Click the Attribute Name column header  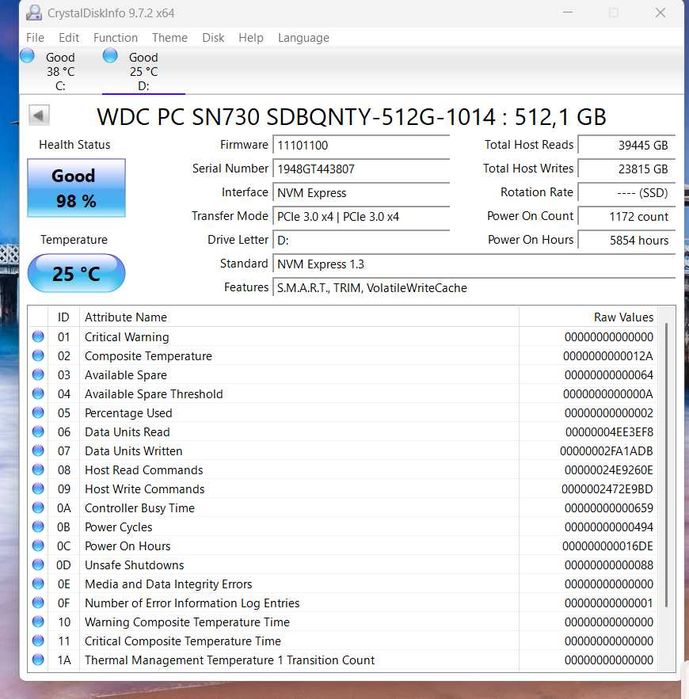click(299, 317)
